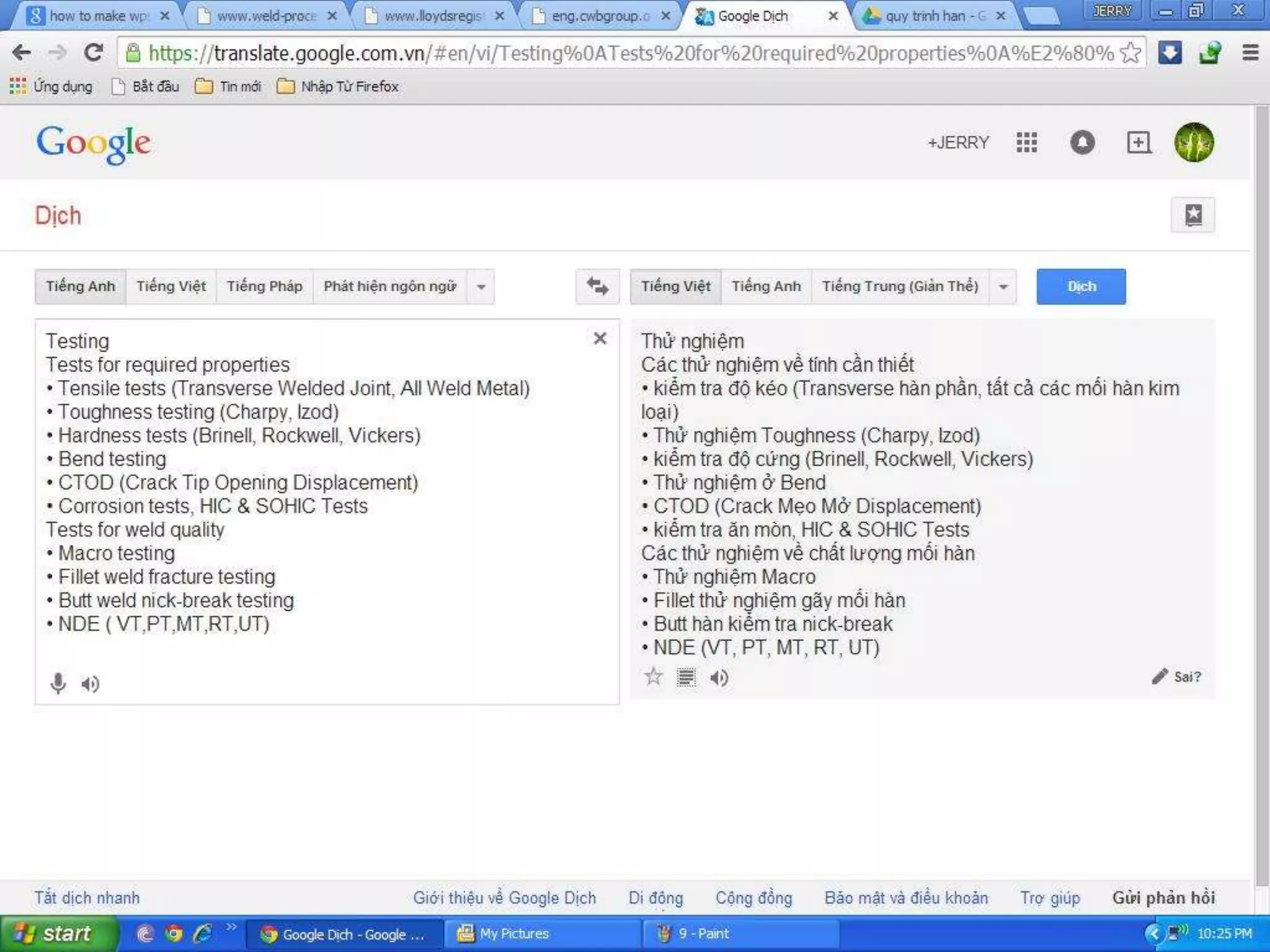Switch to the quy trinh han tab
This screenshot has height=952, width=1270.
(935, 16)
